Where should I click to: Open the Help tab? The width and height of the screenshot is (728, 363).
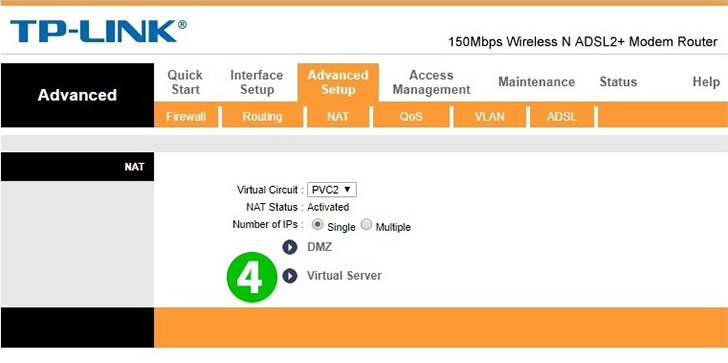click(706, 82)
